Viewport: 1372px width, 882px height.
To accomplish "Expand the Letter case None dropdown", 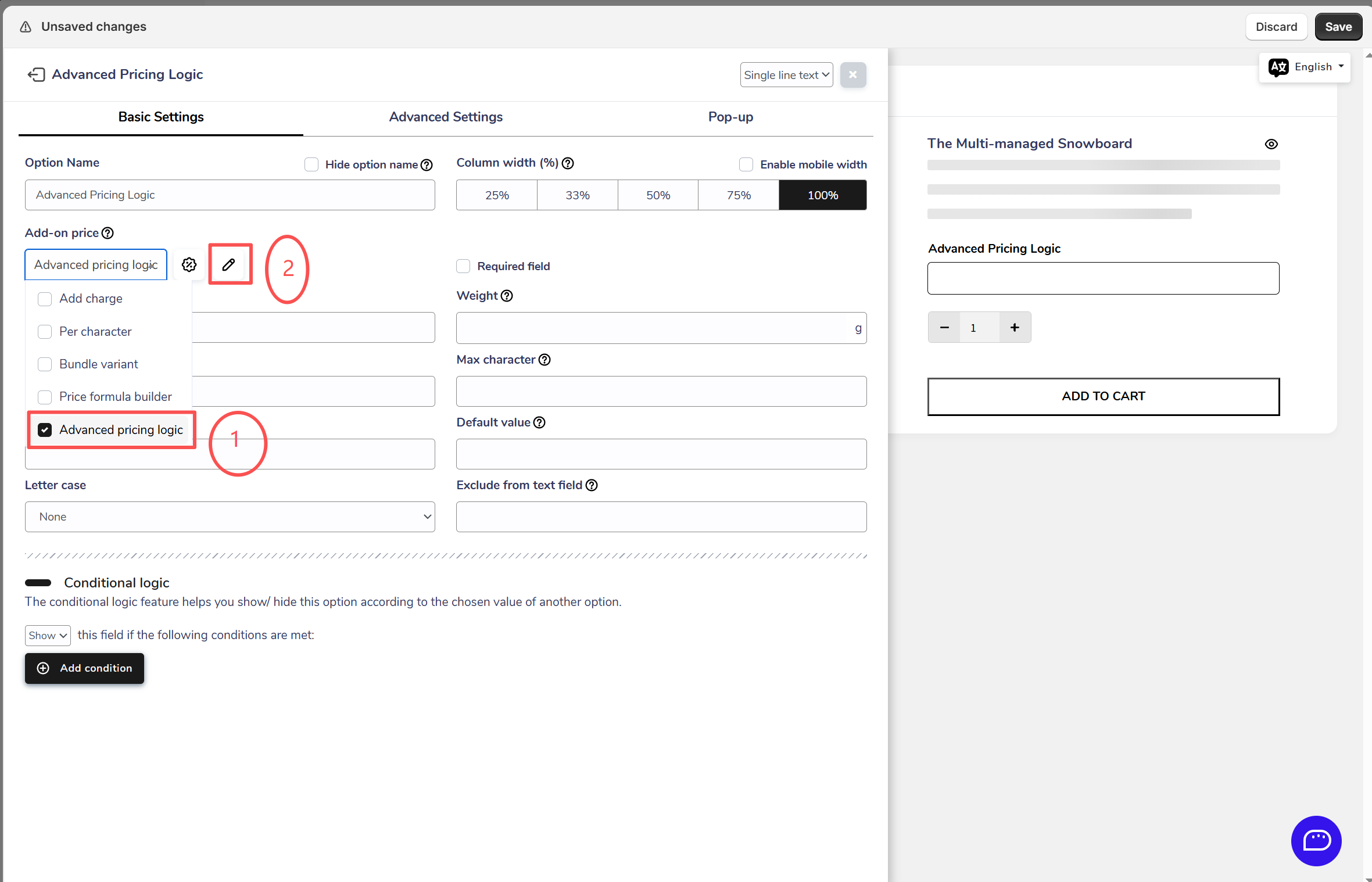I will 230,517.
